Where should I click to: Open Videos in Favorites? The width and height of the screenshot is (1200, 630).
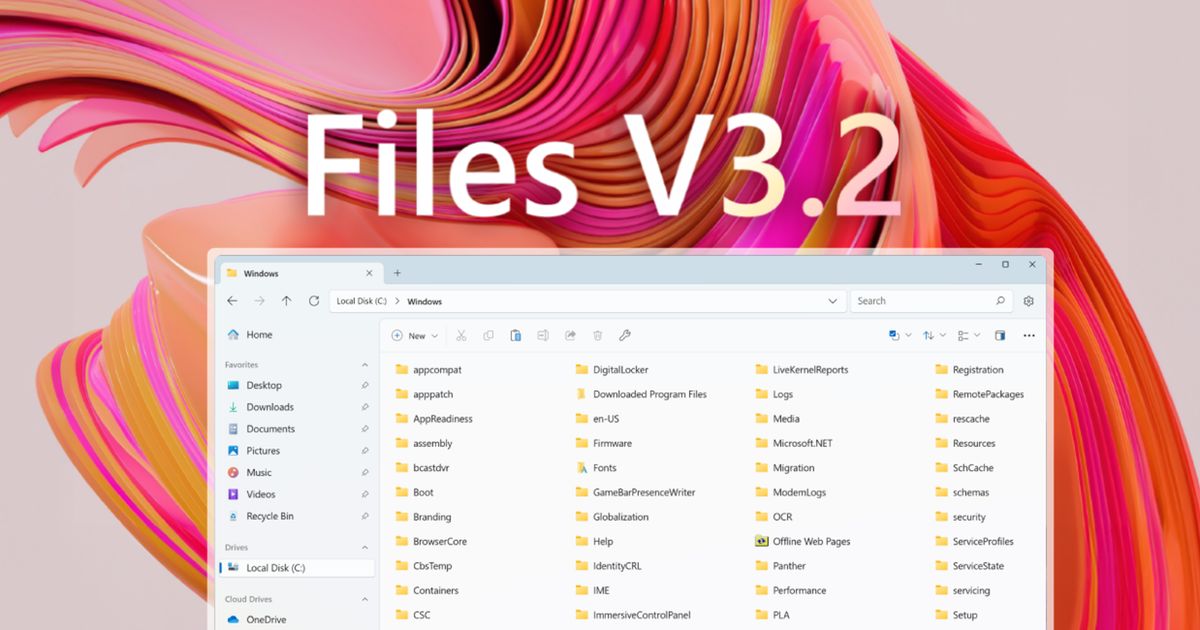pos(296,494)
